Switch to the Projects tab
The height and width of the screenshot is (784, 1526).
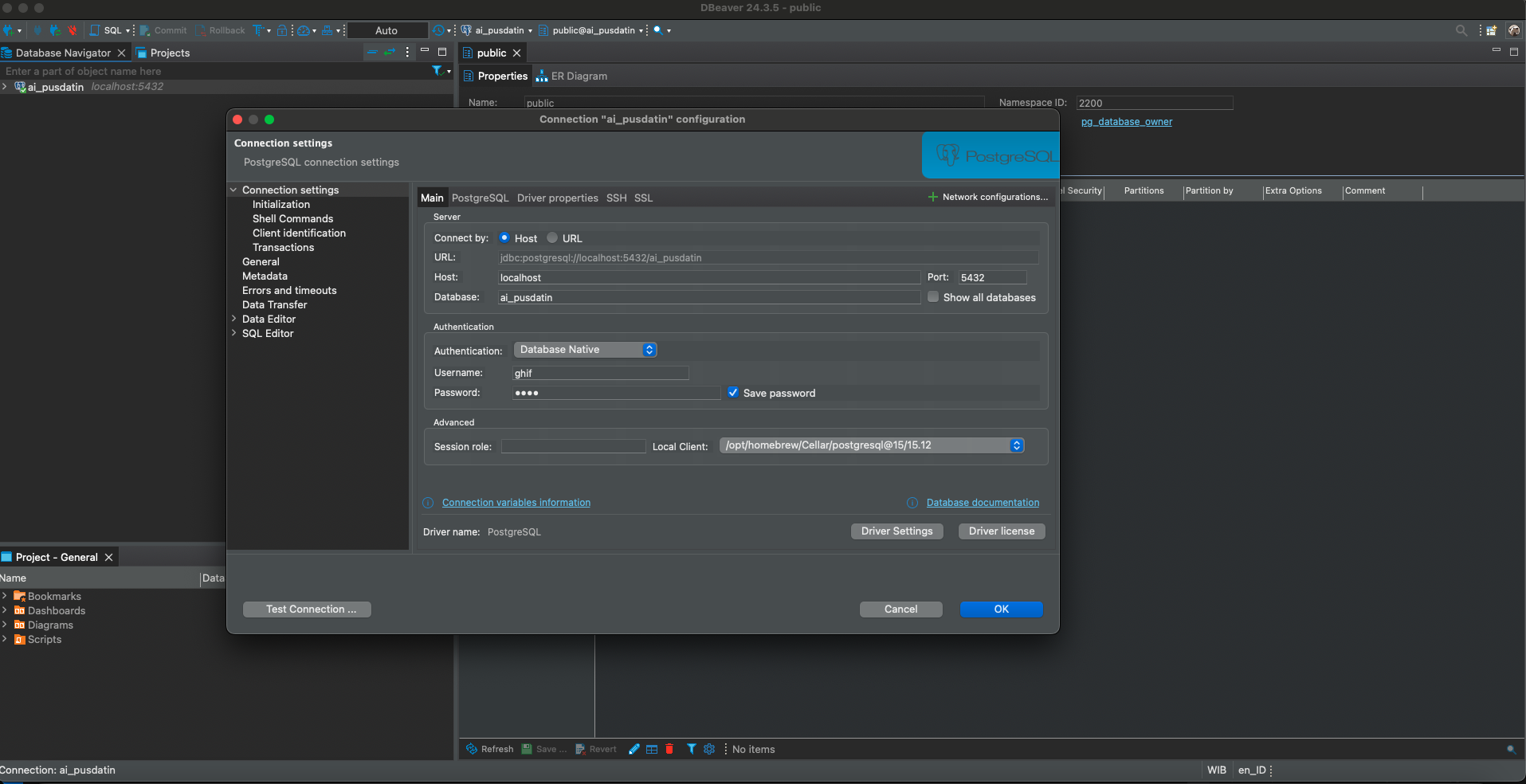tap(163, 53)
